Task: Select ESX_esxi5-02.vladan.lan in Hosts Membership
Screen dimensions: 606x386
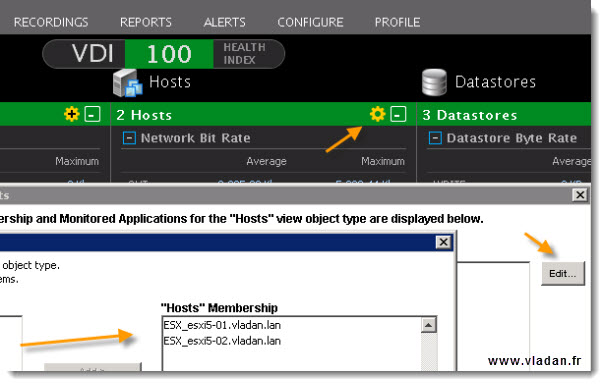Action: [222, 341]
